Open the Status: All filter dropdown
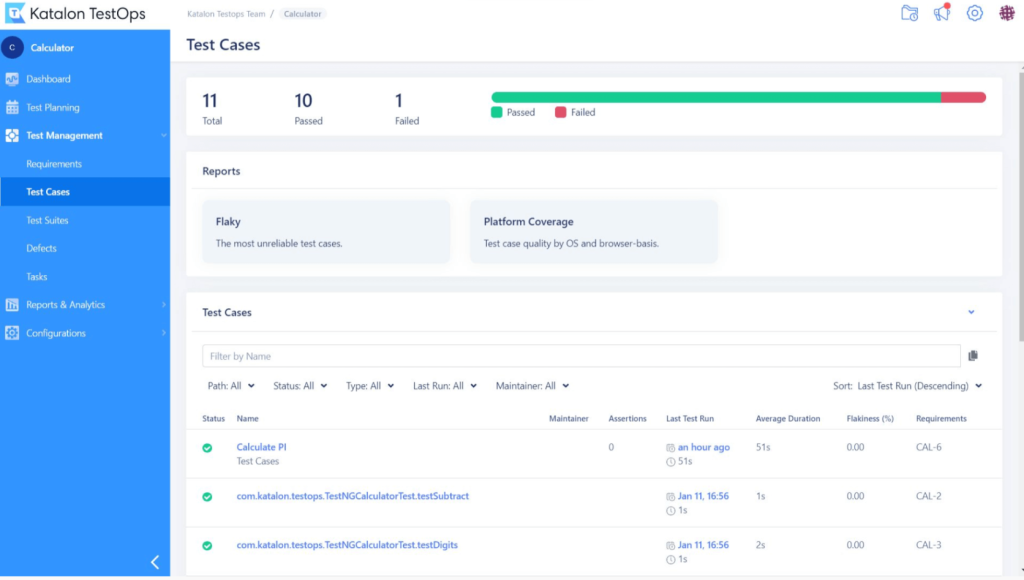The image size is (1024, 580). click(300, 386)
